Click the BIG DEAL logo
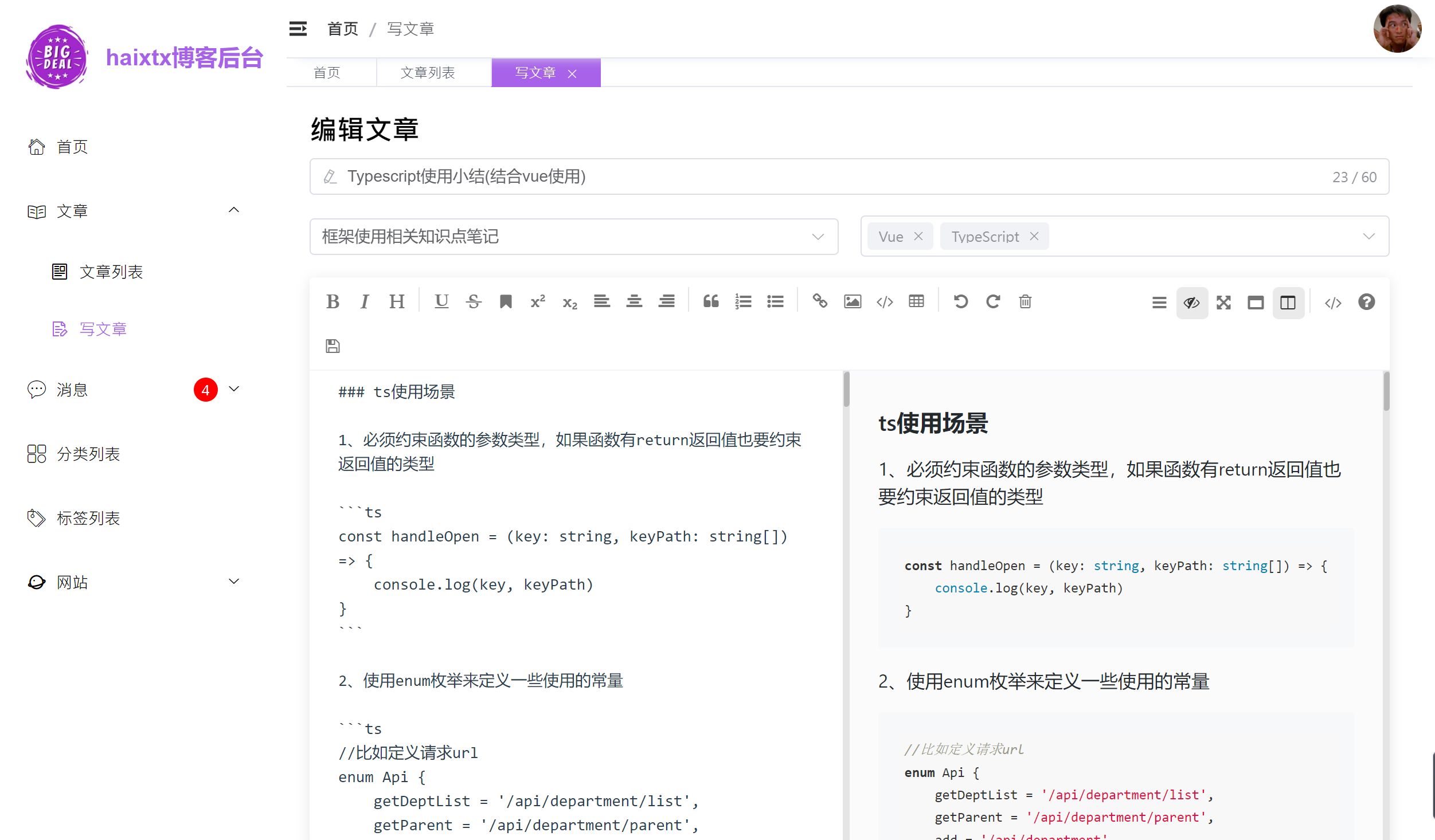Image resolution: width=1435 pixels, height=840 pixels. point(57,57)
